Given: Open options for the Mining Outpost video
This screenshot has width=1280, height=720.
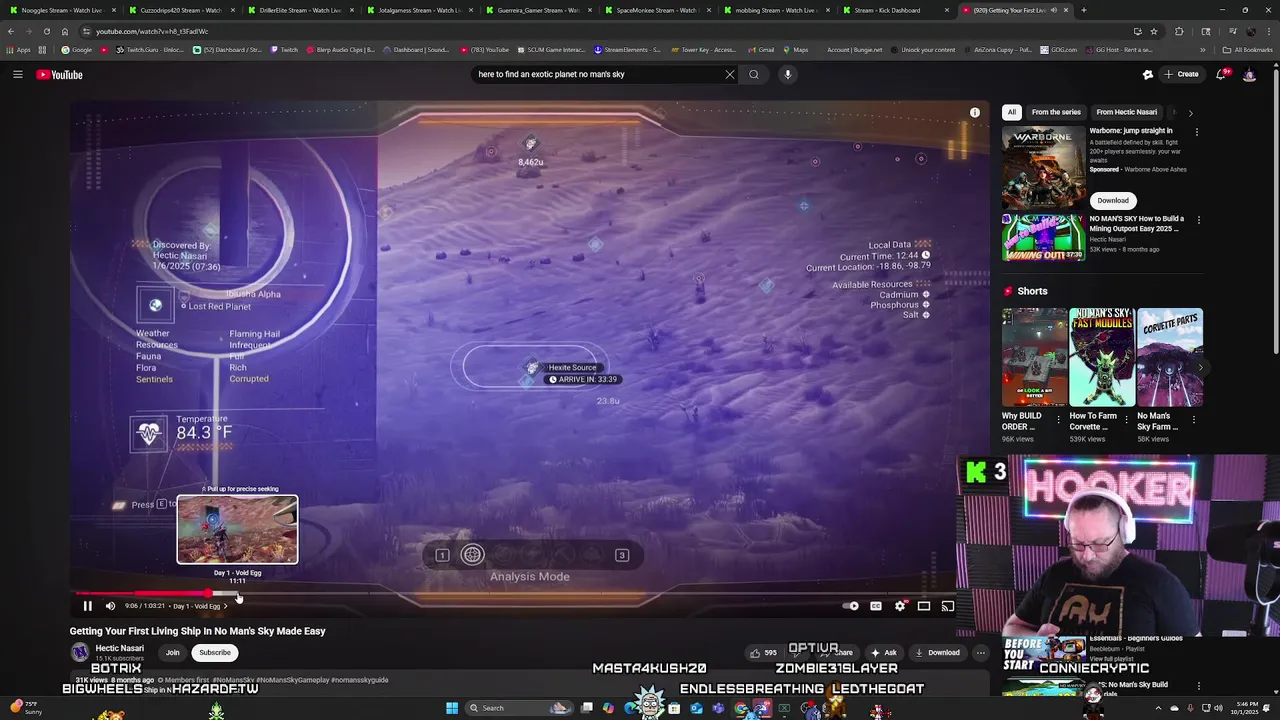Looking at the screenshot, I should (1199, 220).
